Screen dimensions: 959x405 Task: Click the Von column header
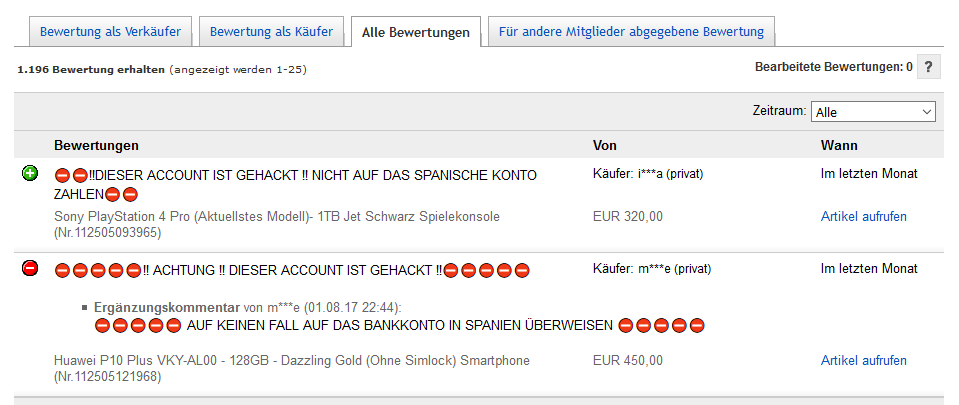605,145
